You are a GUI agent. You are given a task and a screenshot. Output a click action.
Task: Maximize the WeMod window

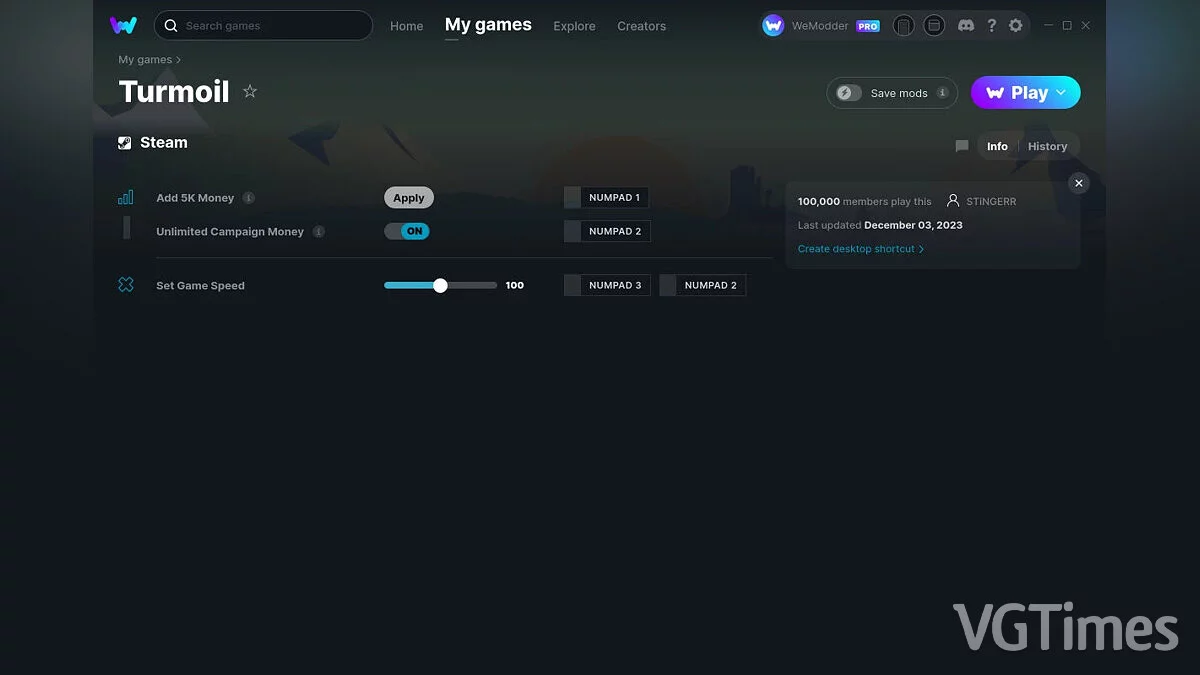pos(1067,25)
